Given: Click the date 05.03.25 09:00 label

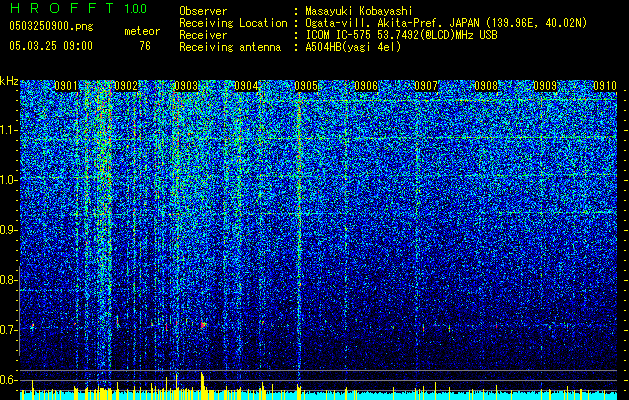Looking at the screenshot, I should tap(51, 46).
